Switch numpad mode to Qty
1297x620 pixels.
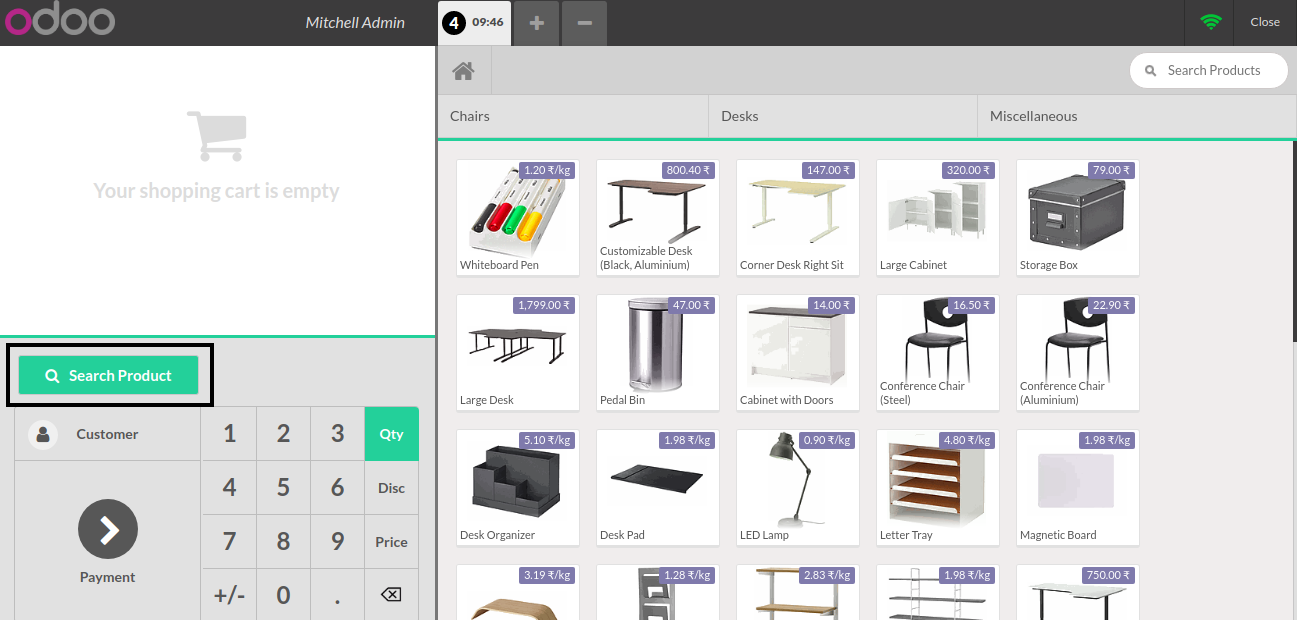point(391,434)
